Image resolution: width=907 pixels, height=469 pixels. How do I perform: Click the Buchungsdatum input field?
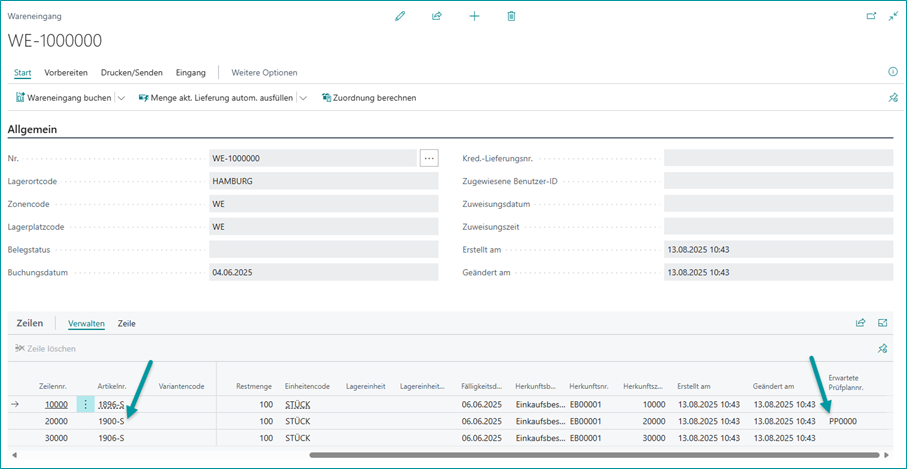323,272
